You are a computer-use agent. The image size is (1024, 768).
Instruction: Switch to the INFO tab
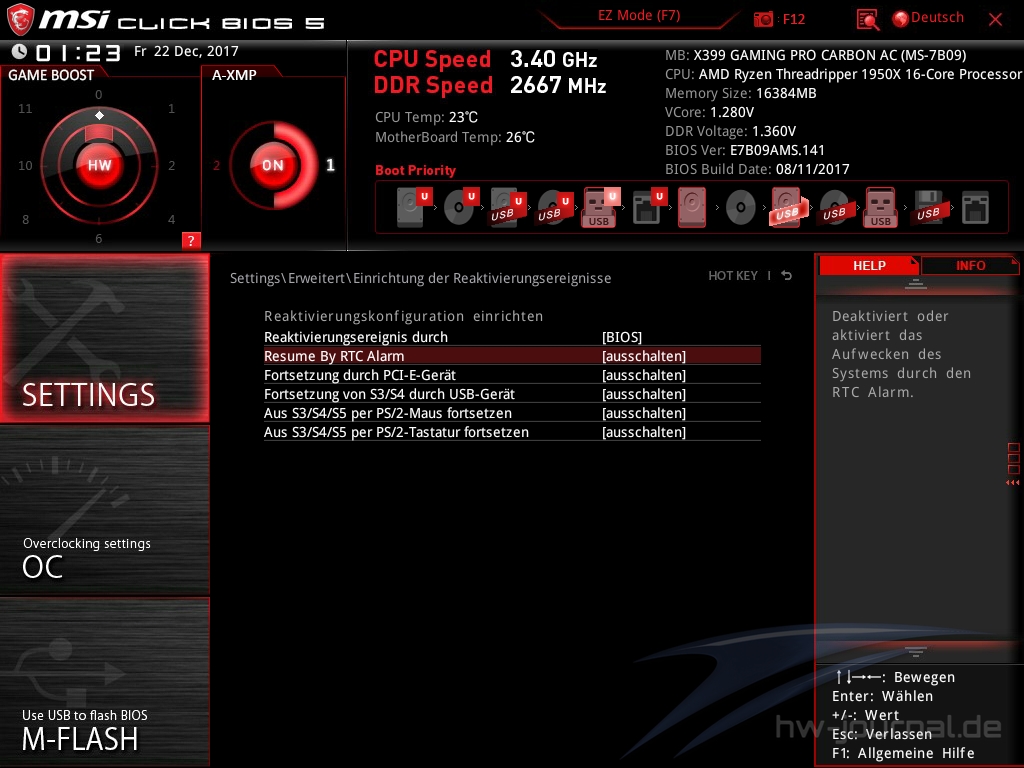point(970,265)
